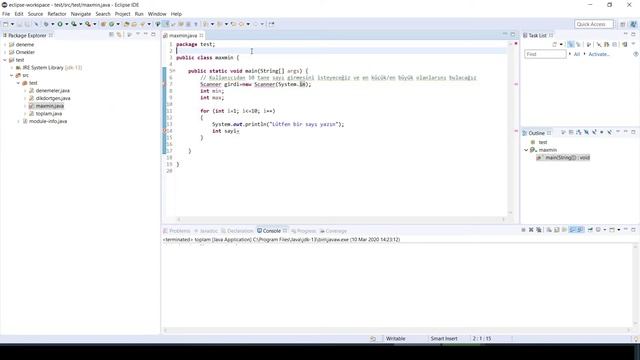The height and width of the screenshot is (360, 640).
Task: Toggle Word Wrap in Console toolbar
Action: pos(564,230)
